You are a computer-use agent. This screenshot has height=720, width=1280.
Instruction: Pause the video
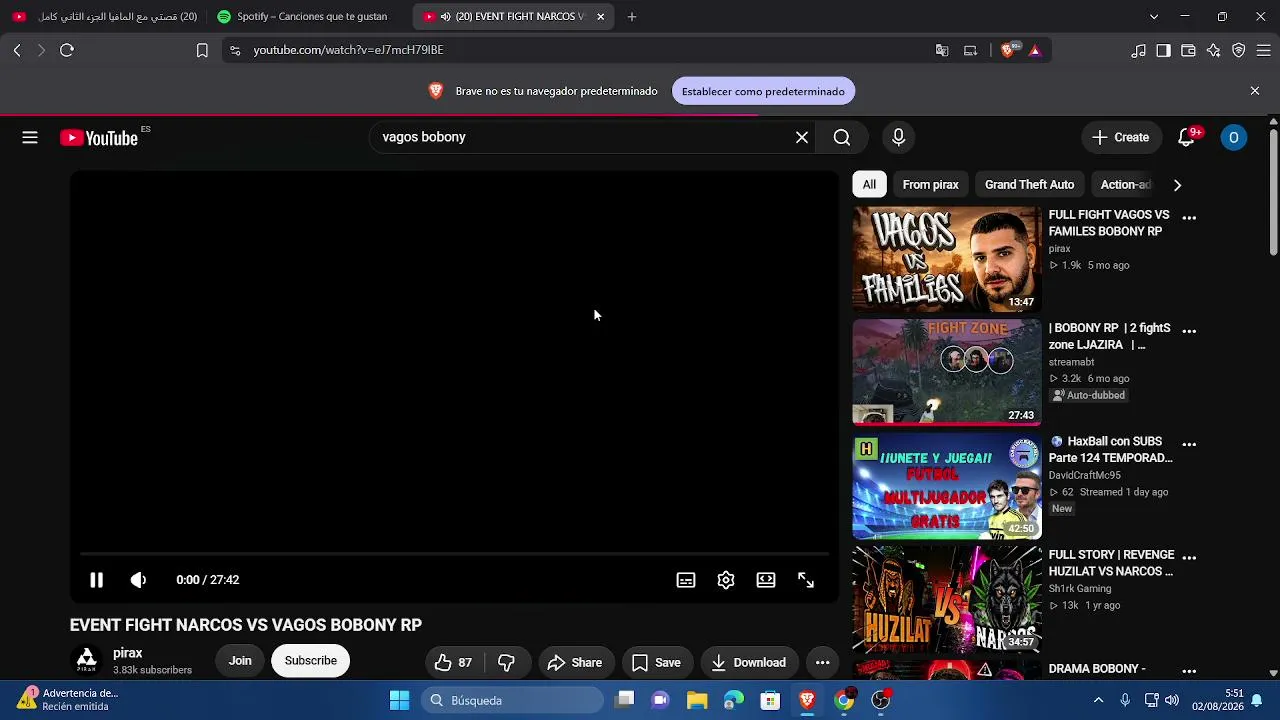click(96, 580)
